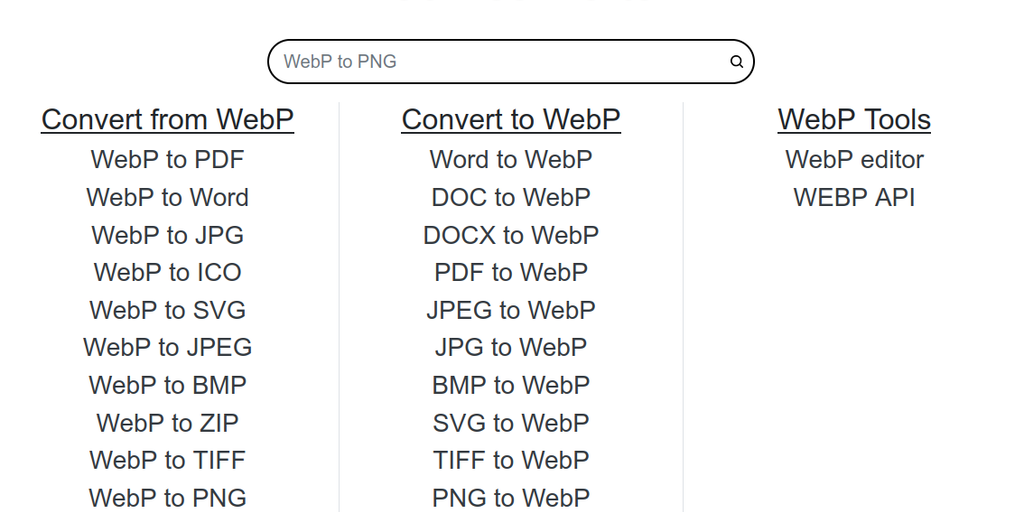Viewport: 1024px width, 512px height.
Task: Click the Convert to WebP heading
Action: pyautogui.click(x=511, y=120)
